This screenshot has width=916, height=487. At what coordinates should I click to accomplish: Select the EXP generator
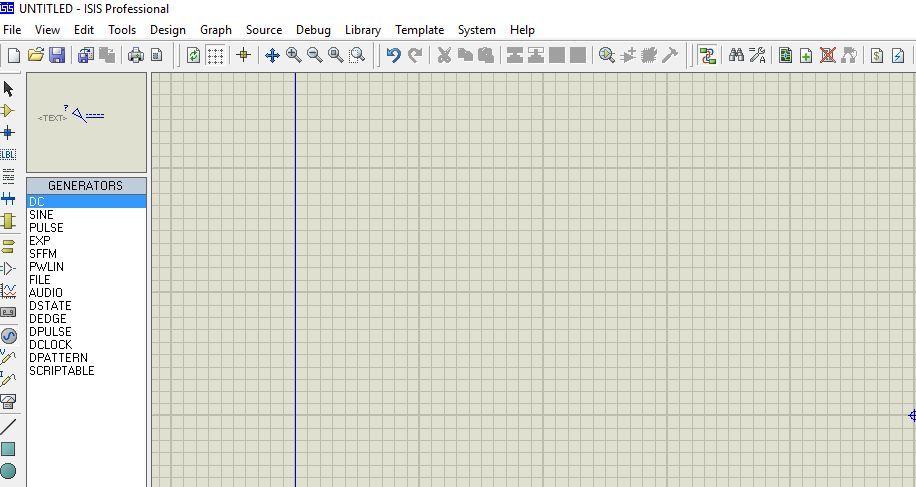click(86, 241)
